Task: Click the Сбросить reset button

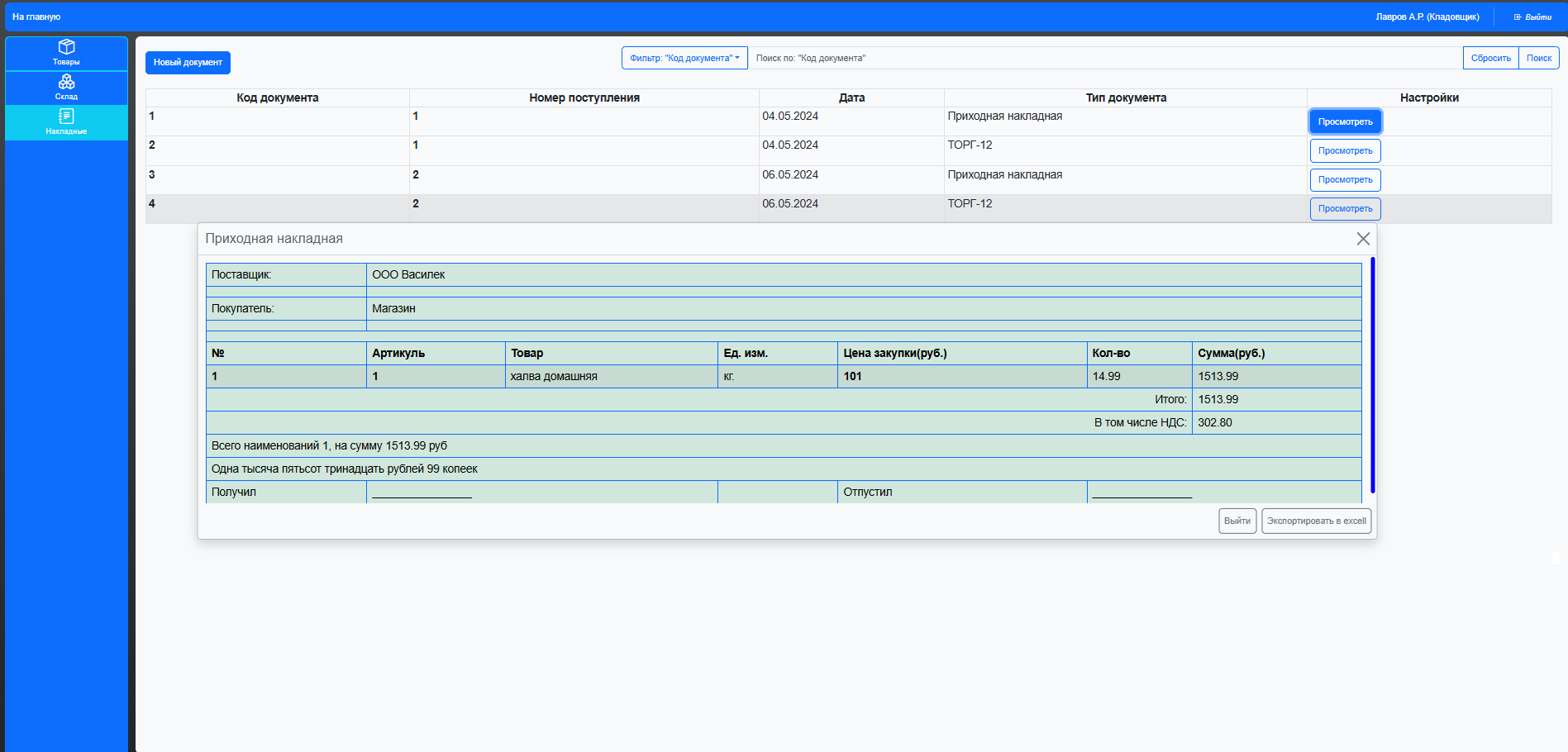Action: tap(1491, 58)
